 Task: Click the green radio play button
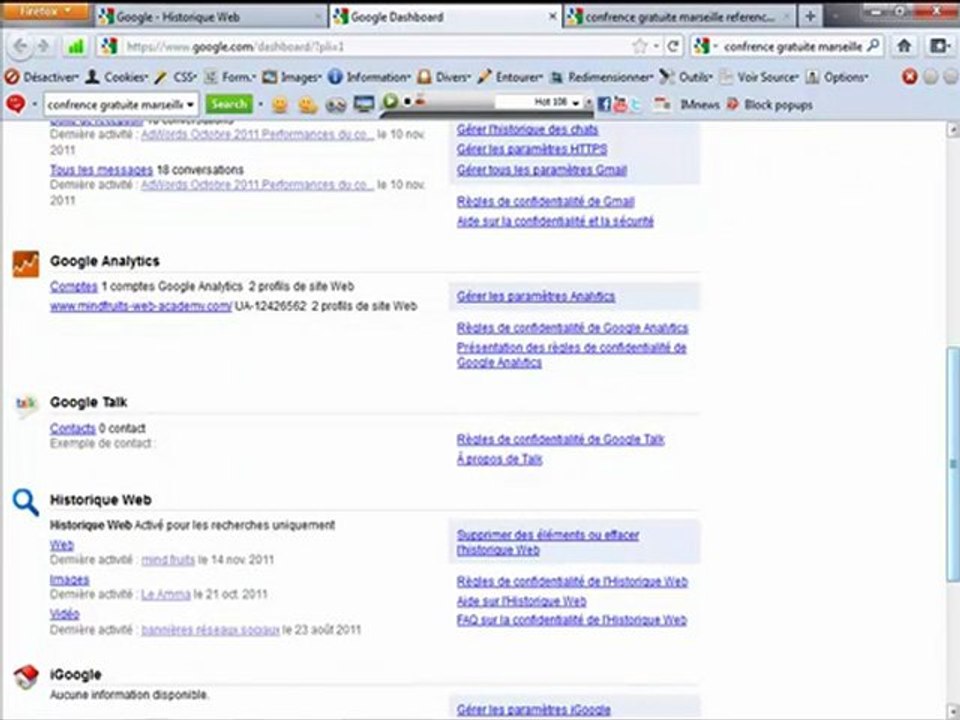(389, 101)
